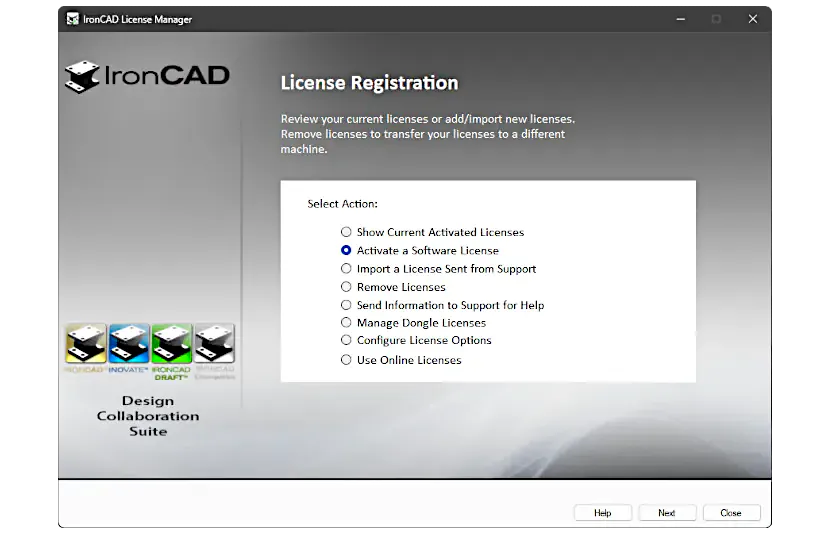This screenshot has height=535, width=831.
Task: Select Manage Dongle Licenses option
Action: tap(346, 322)
